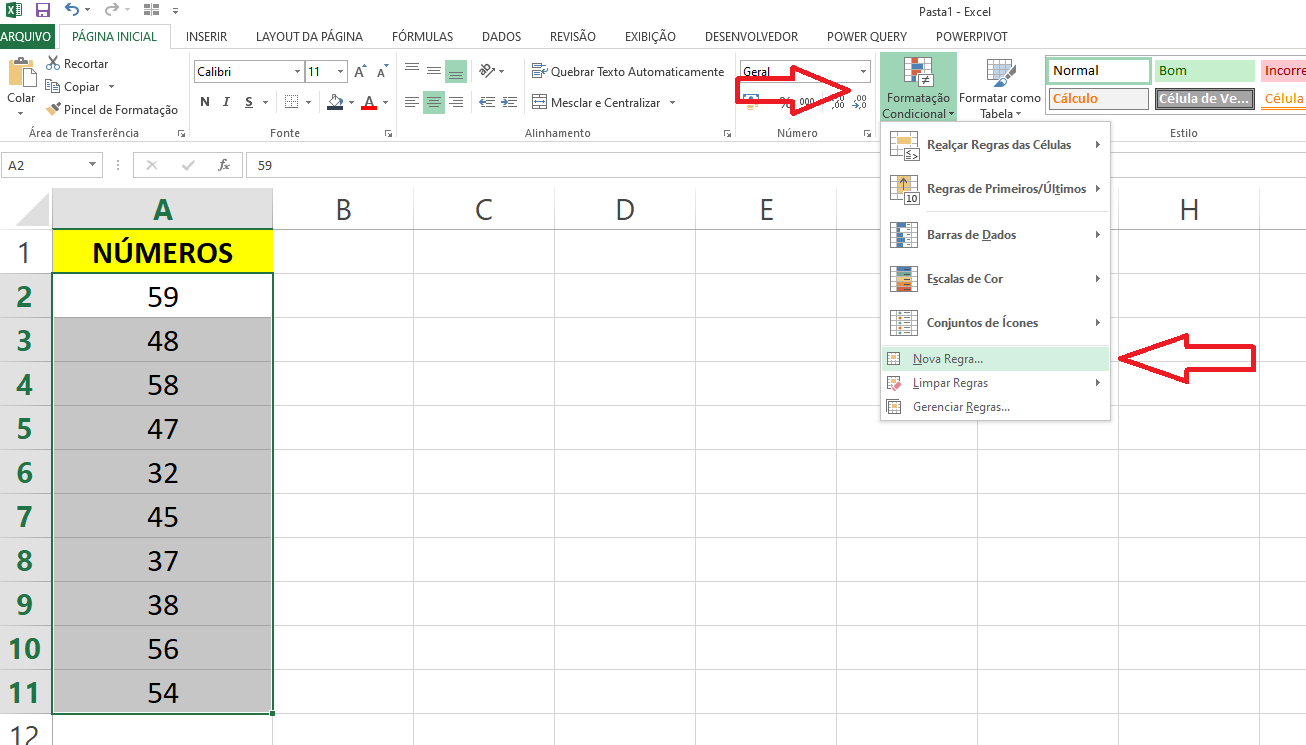The width and height of the screenshot is (1306, 745).
Task: Open the ARQUIVO file menu
Action: (x=27, y=36)
